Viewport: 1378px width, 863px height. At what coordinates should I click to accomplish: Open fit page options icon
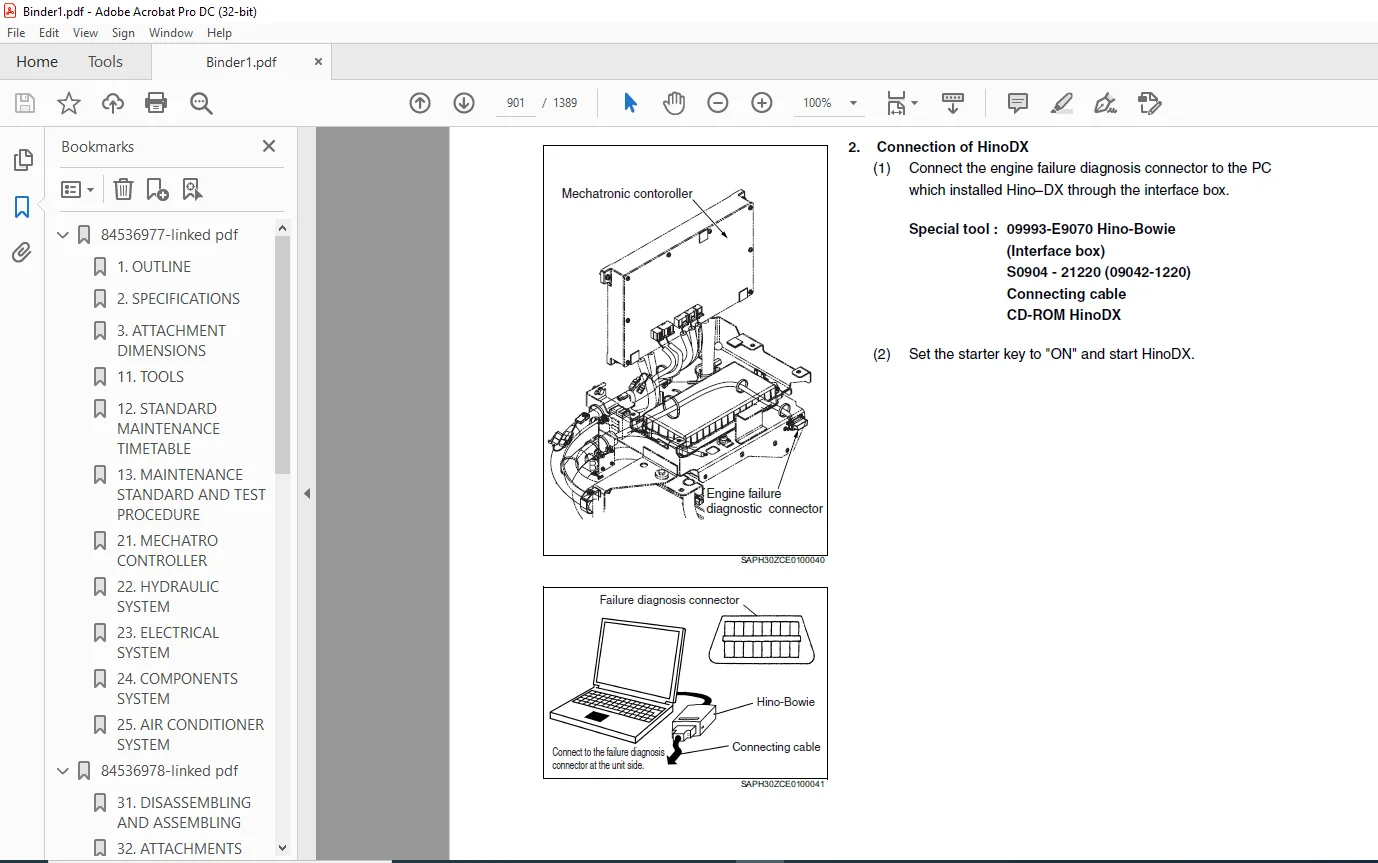coord(901,103)
